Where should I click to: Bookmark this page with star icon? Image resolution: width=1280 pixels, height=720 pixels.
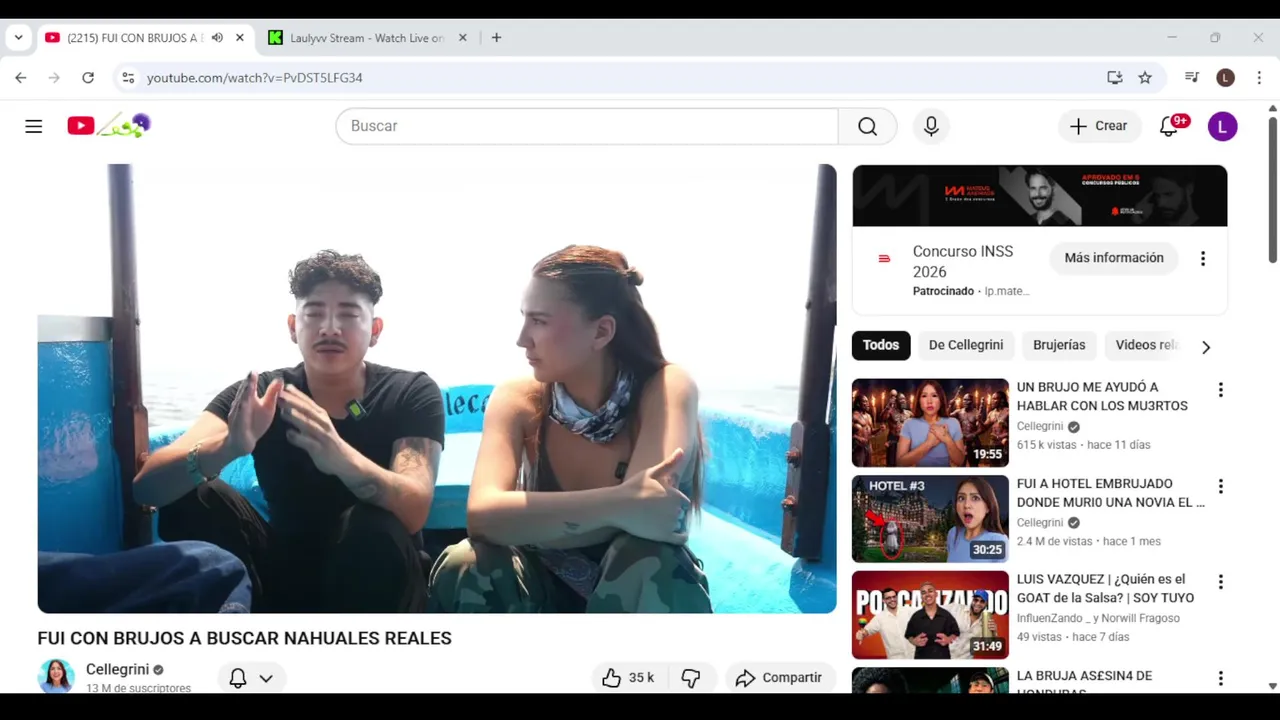tap(1145, 77)
